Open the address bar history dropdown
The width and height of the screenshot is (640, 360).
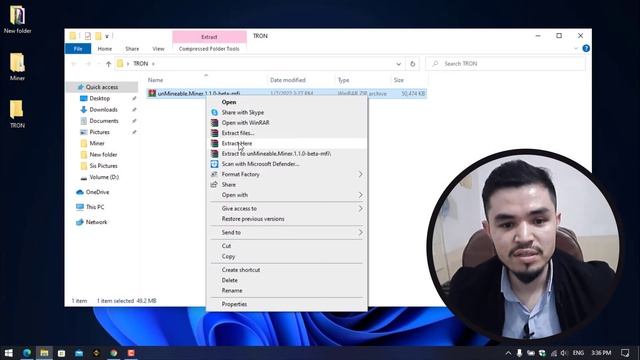[x=398, y=64]
